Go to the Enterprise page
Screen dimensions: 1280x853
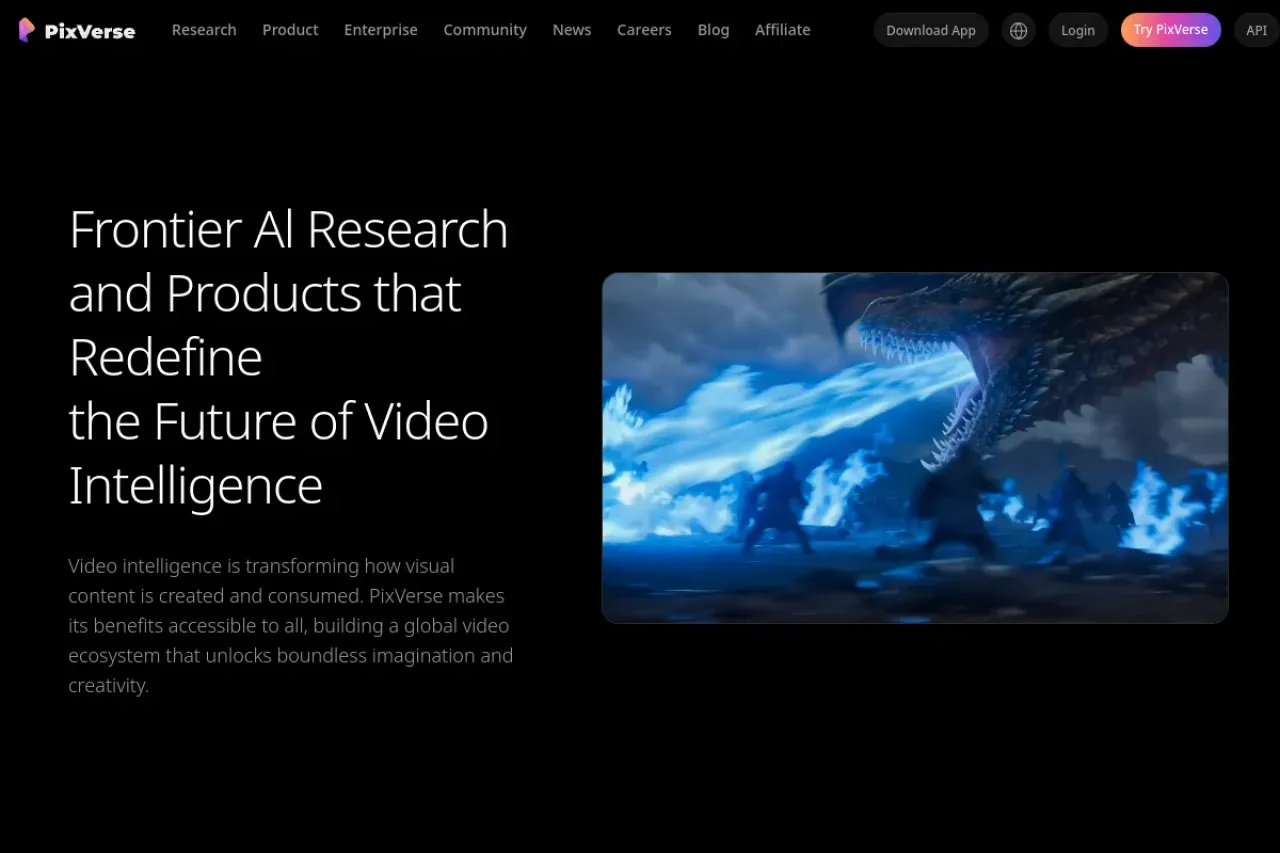[x=381, y=30]
